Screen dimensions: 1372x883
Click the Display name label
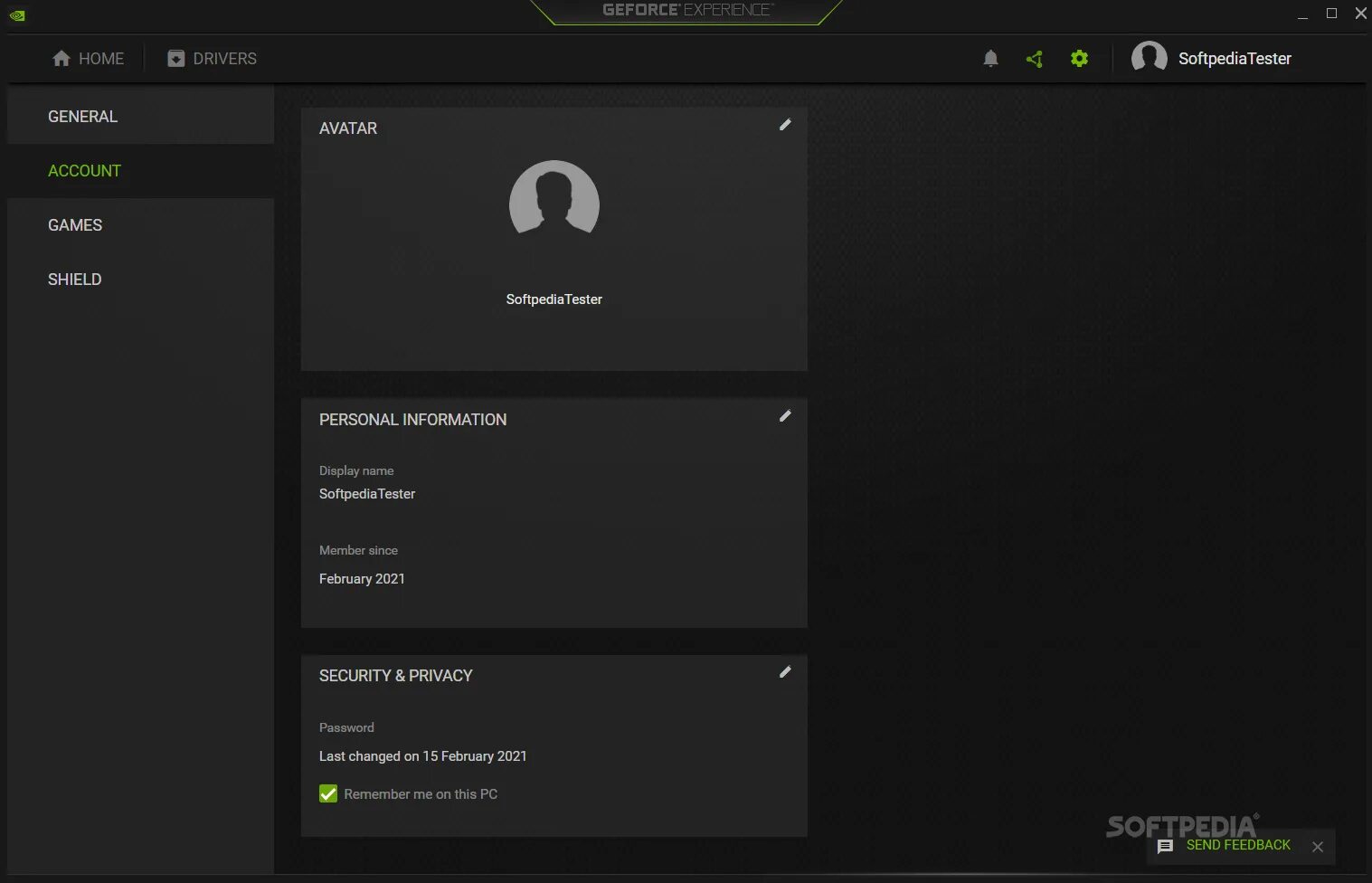[x=356, y=470]
